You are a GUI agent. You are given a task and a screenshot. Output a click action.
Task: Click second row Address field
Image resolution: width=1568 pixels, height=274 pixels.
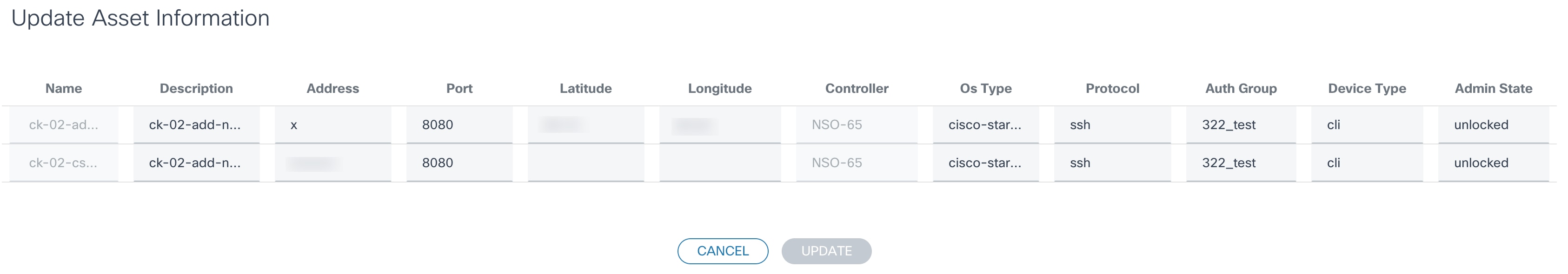332,163
